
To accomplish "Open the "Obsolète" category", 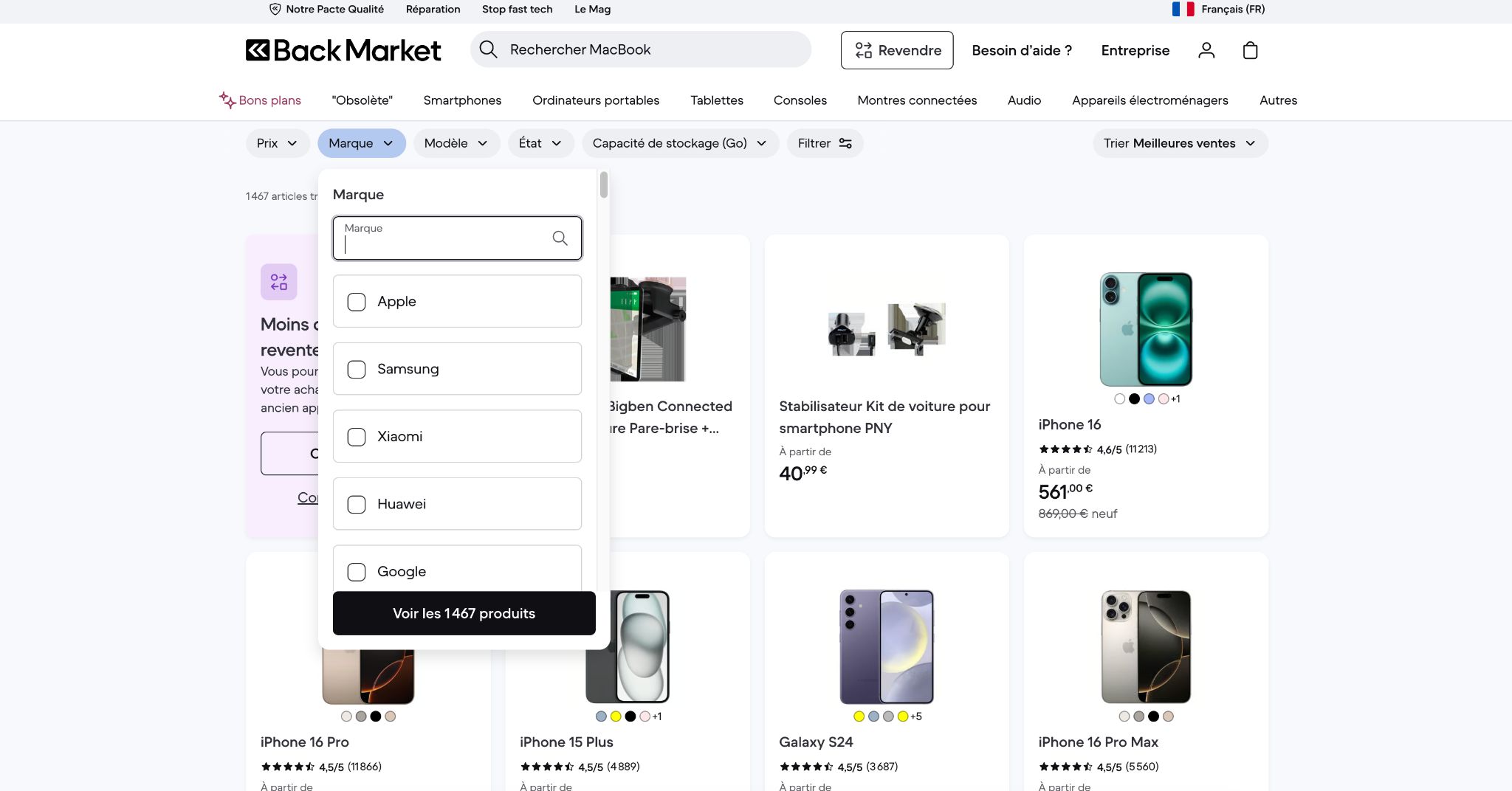I will [x=362, y=100].
